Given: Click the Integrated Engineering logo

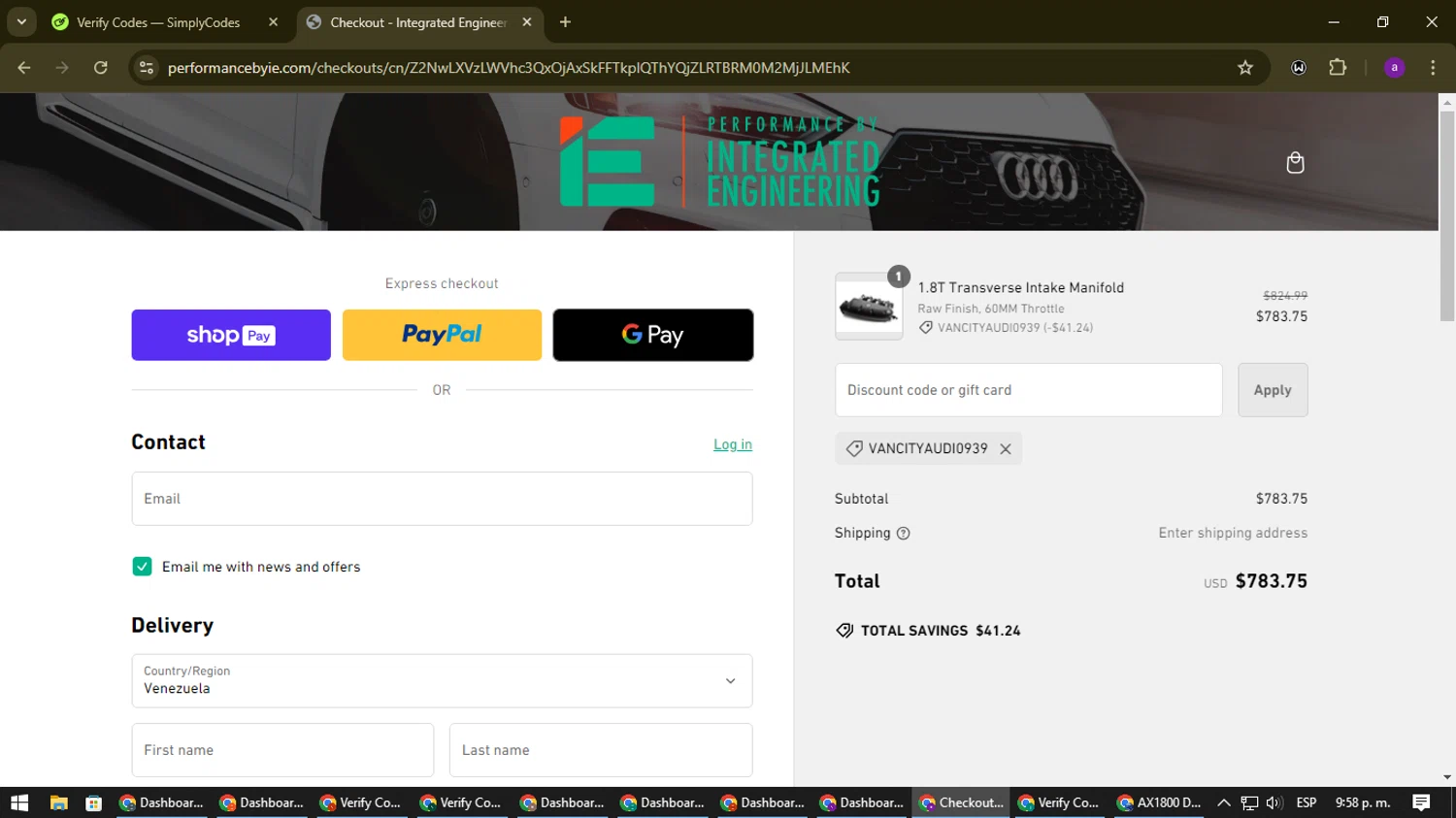Looking at the screenshot, I should click(719, 161).
